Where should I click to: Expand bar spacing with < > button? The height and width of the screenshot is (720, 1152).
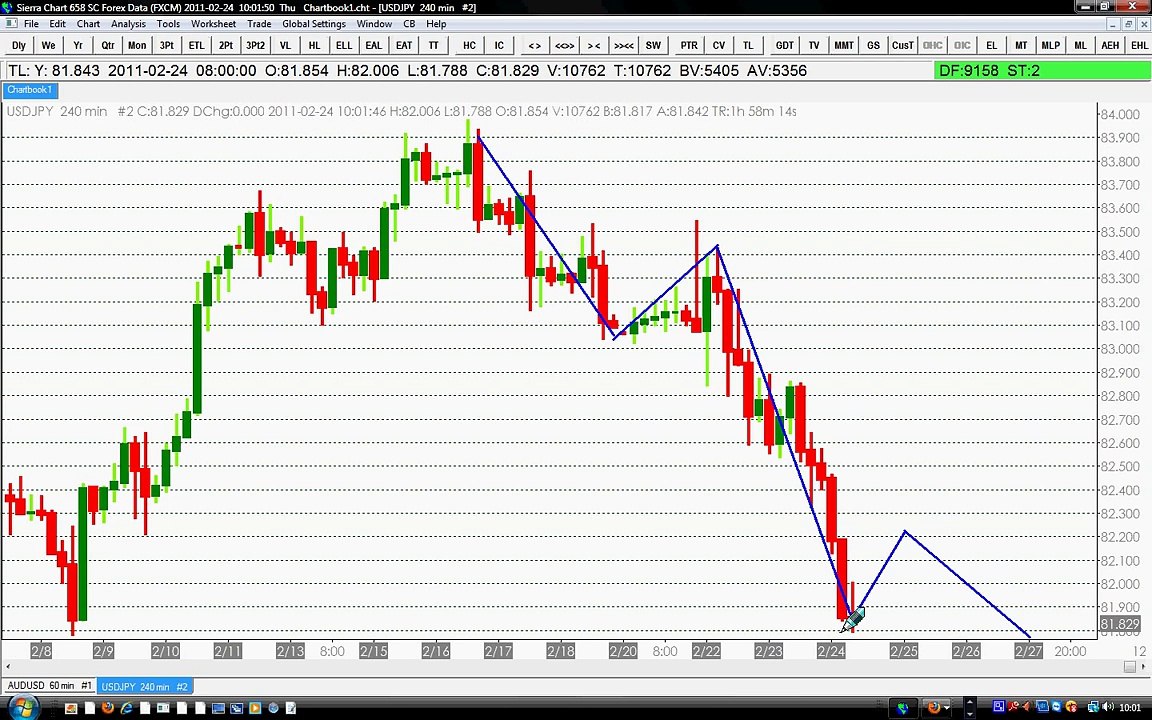pyautogui.click(x=535, y=46)
